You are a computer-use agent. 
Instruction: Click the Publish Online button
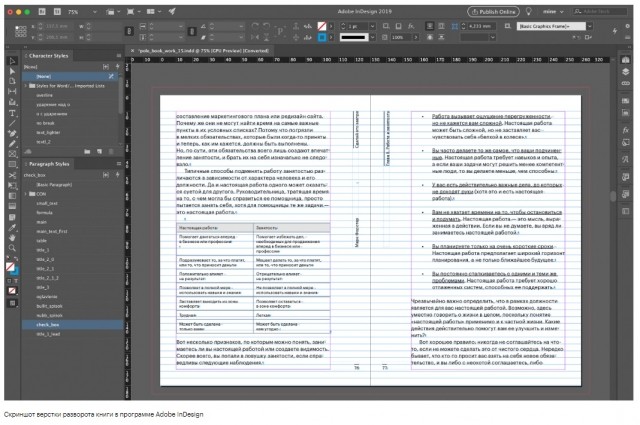[493, 12]
